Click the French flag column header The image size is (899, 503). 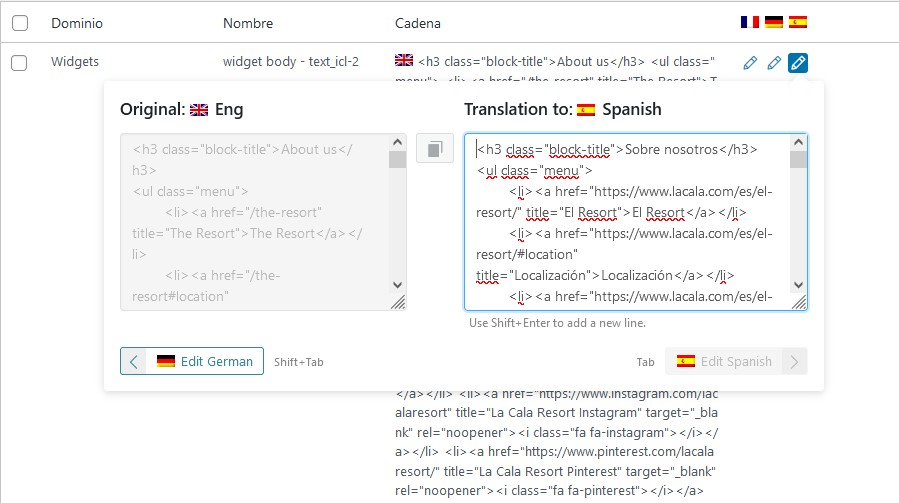750,22
